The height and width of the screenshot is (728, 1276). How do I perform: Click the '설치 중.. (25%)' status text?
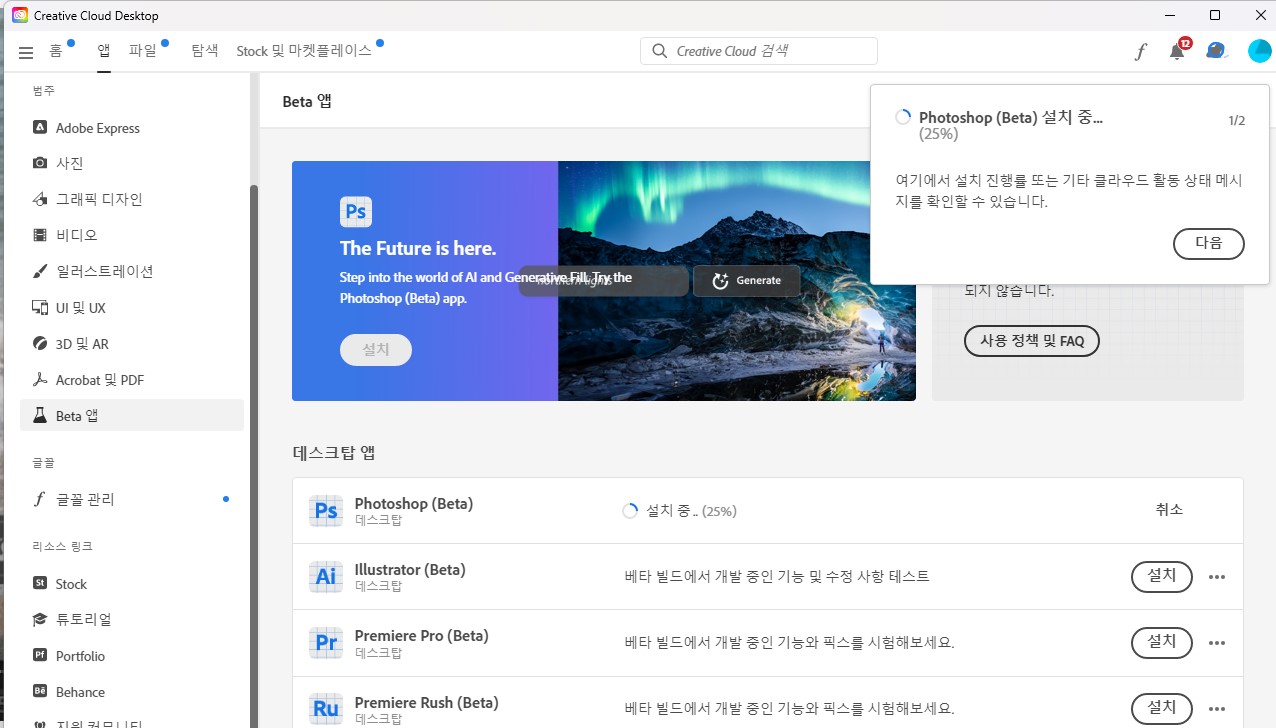(x=692, y=511)
